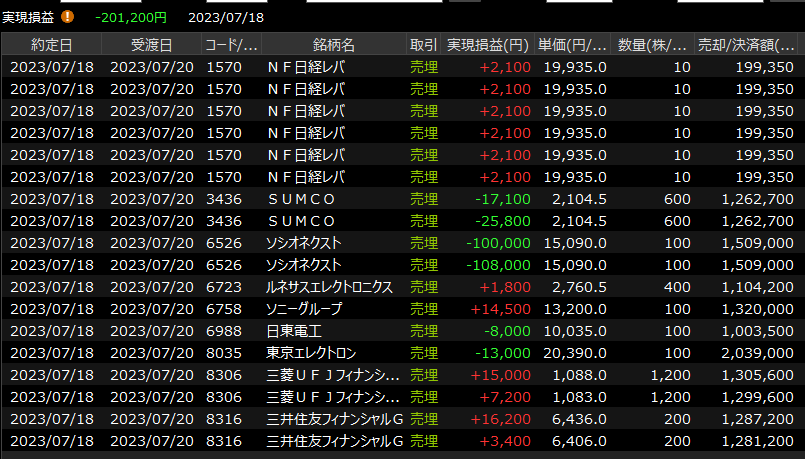
Task: Sort by the 実現損益(円) column header
Action: click(x=487, y=45)
